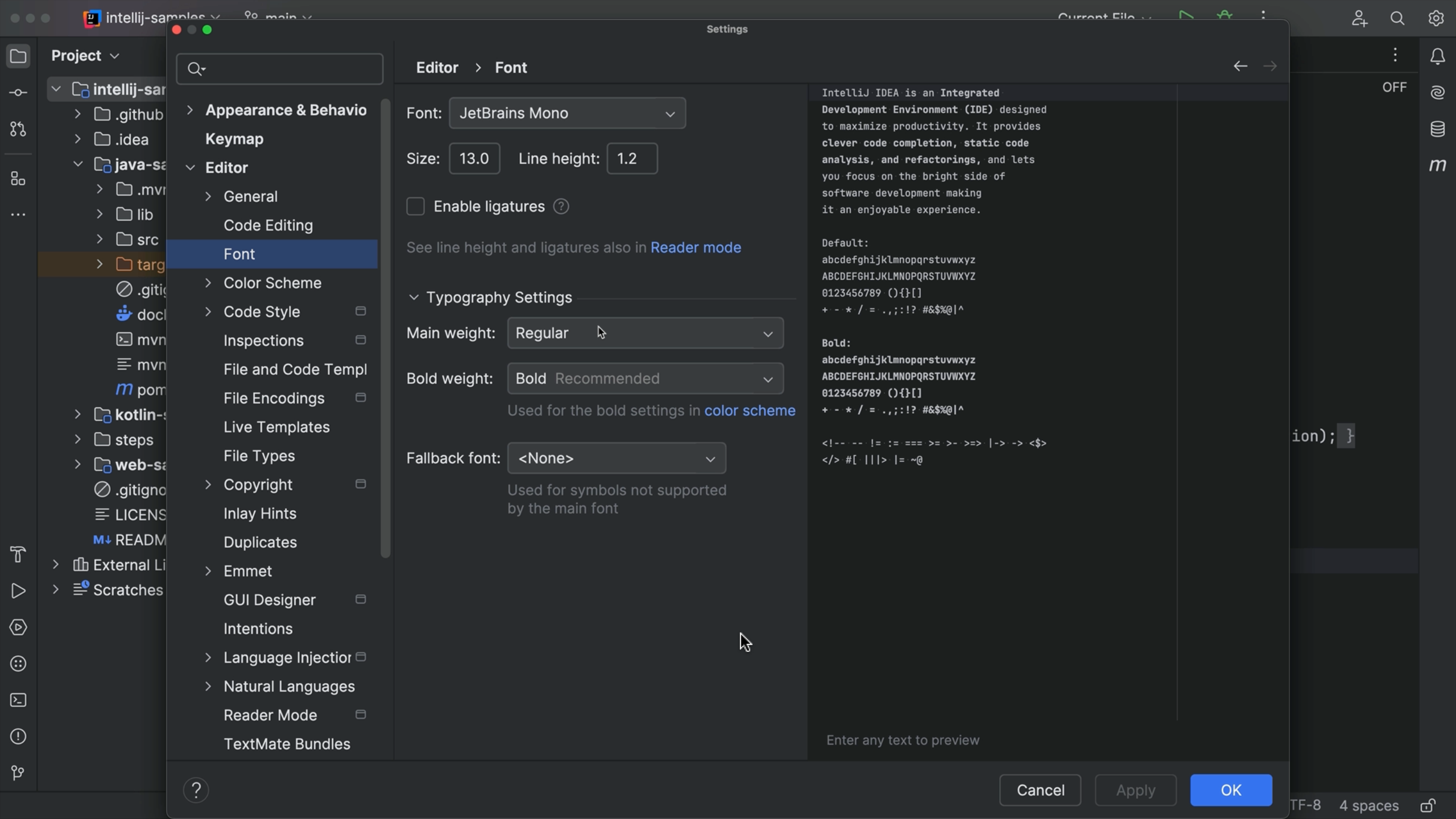Click the font size input field
The height and width of the screenshot is (819, 1456).
coord(474,158)
